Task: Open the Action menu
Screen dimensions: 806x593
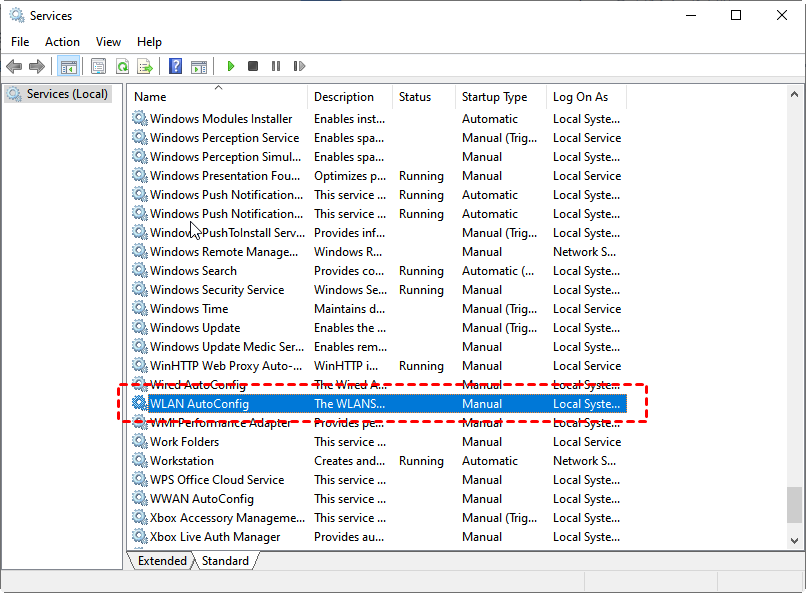Action: click(62, 42)
